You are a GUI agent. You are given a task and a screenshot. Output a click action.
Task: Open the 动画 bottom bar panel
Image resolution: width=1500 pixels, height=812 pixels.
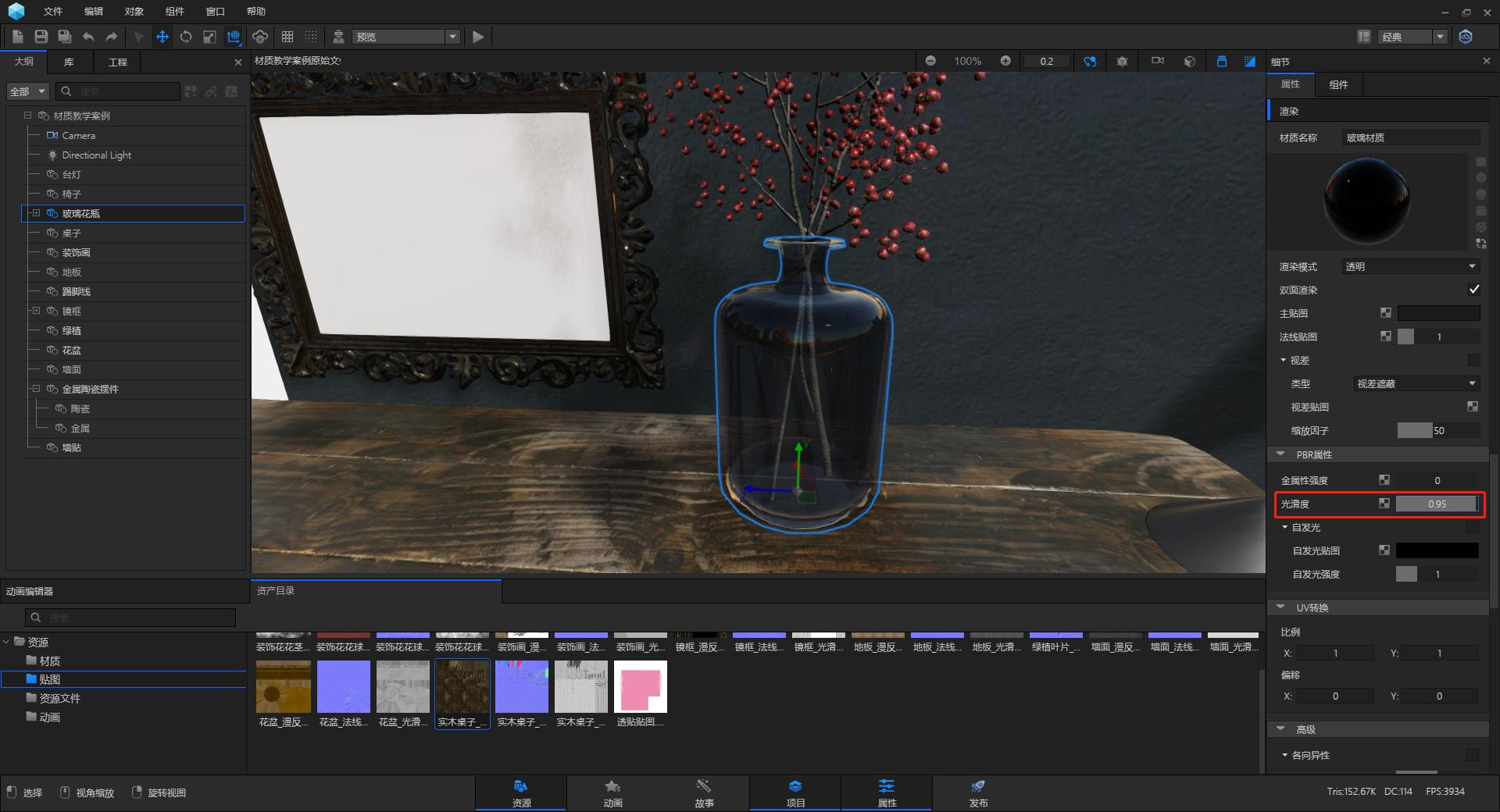[612, 792]
